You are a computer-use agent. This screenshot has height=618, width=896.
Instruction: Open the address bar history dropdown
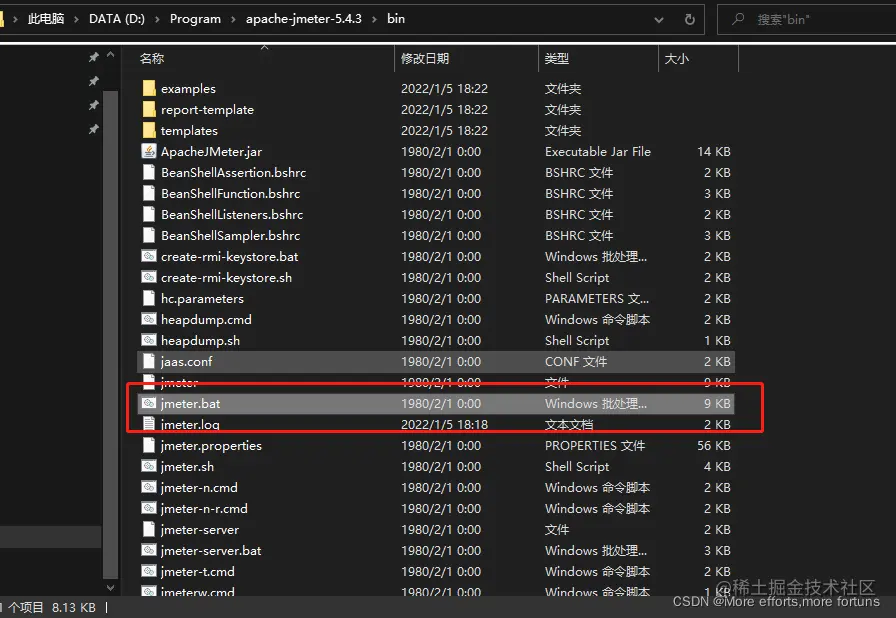pyautogui.click(x=659, y=20)
